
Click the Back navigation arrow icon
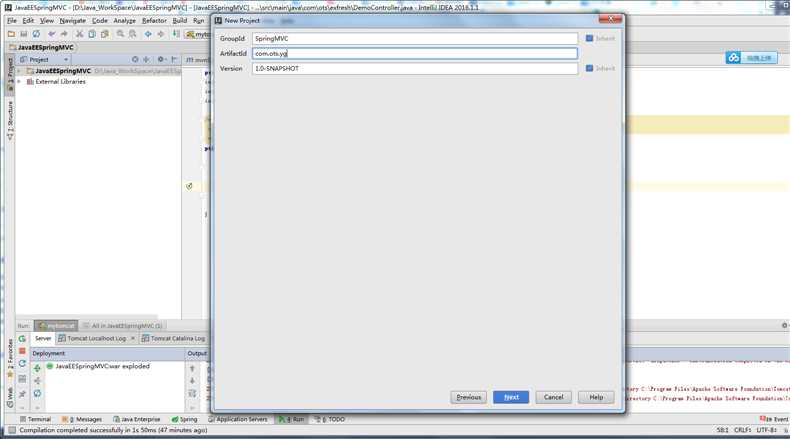(148, 34)
